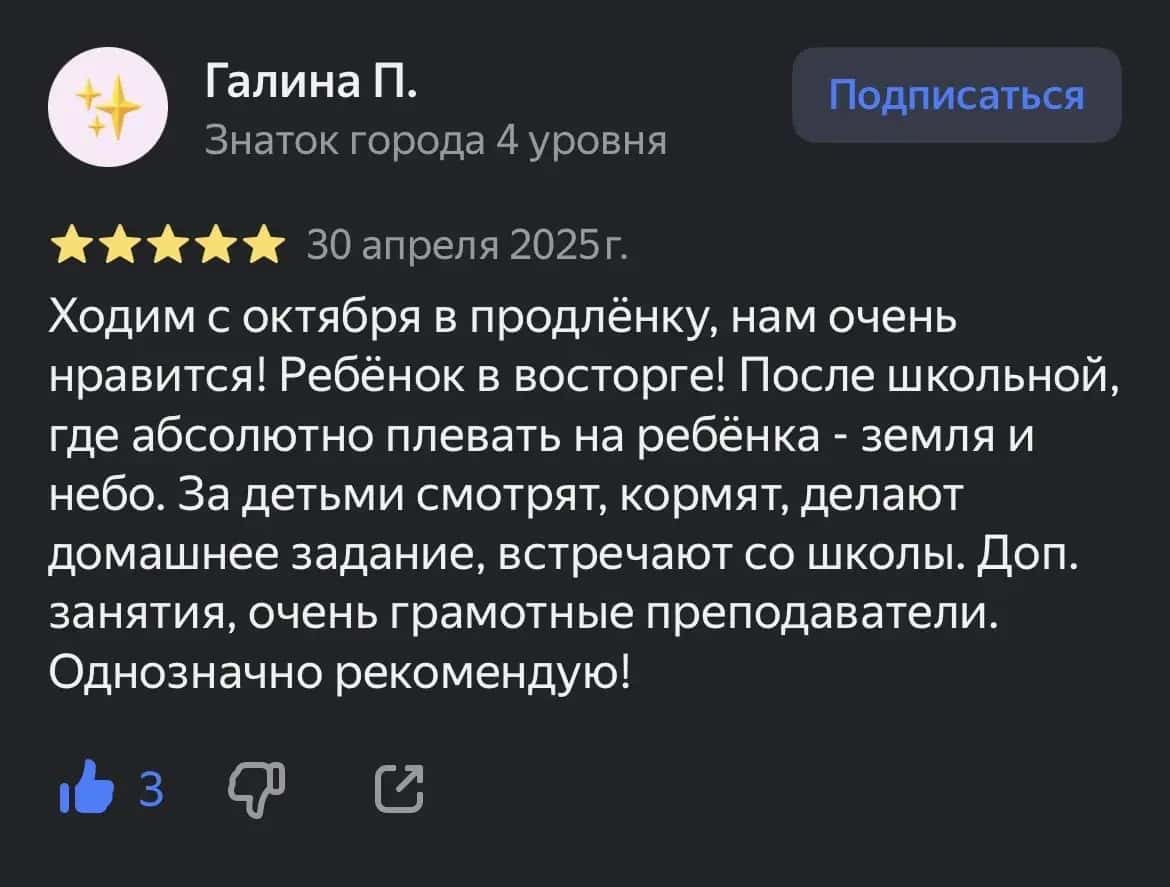The width and height of the screenshot is (1170, 887).
Task: Click the Подписаться button
Action: tap(956, 96)
